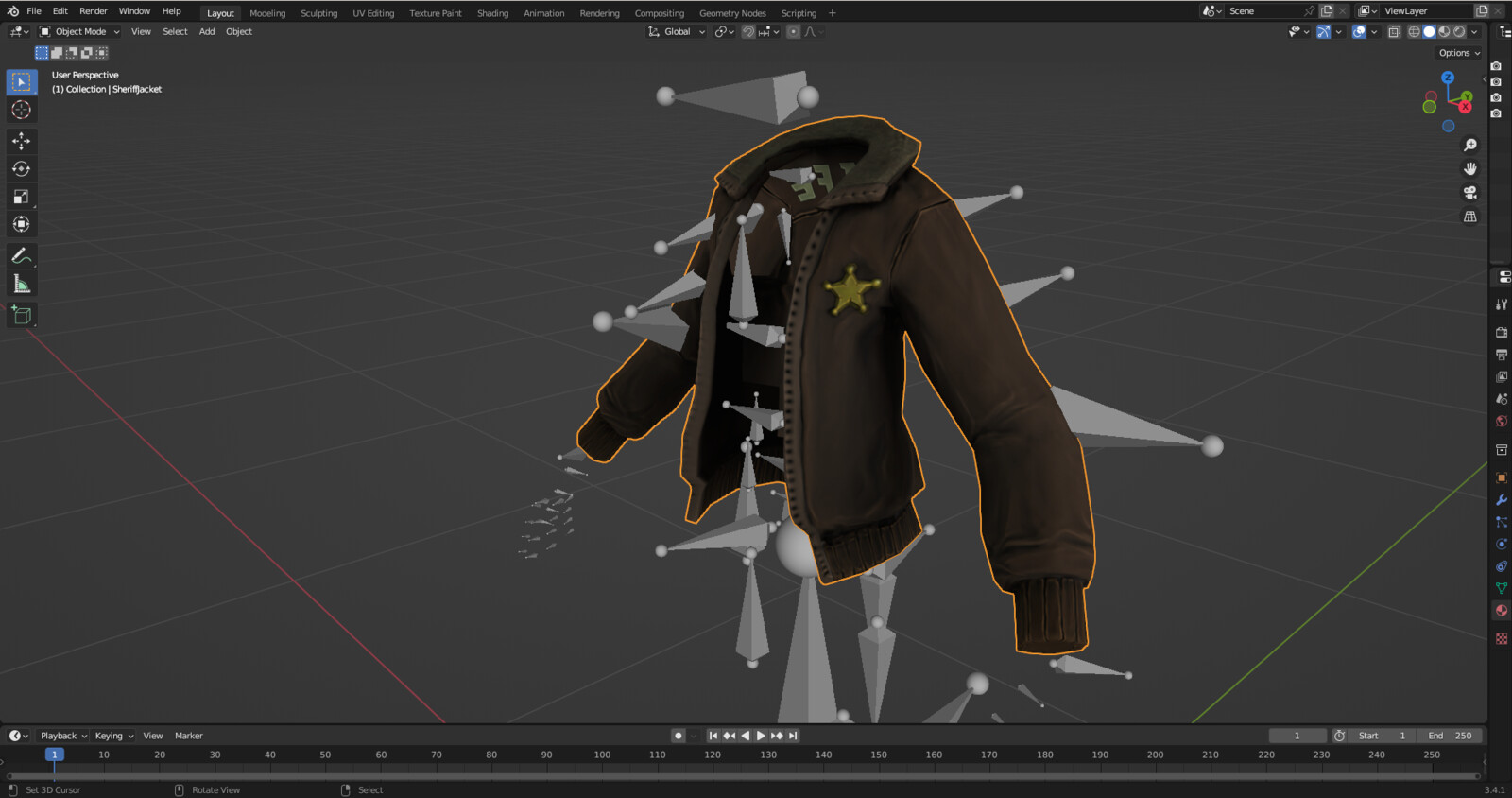
Task: Open the Object Mode dropdown
Action: point(79,32)
